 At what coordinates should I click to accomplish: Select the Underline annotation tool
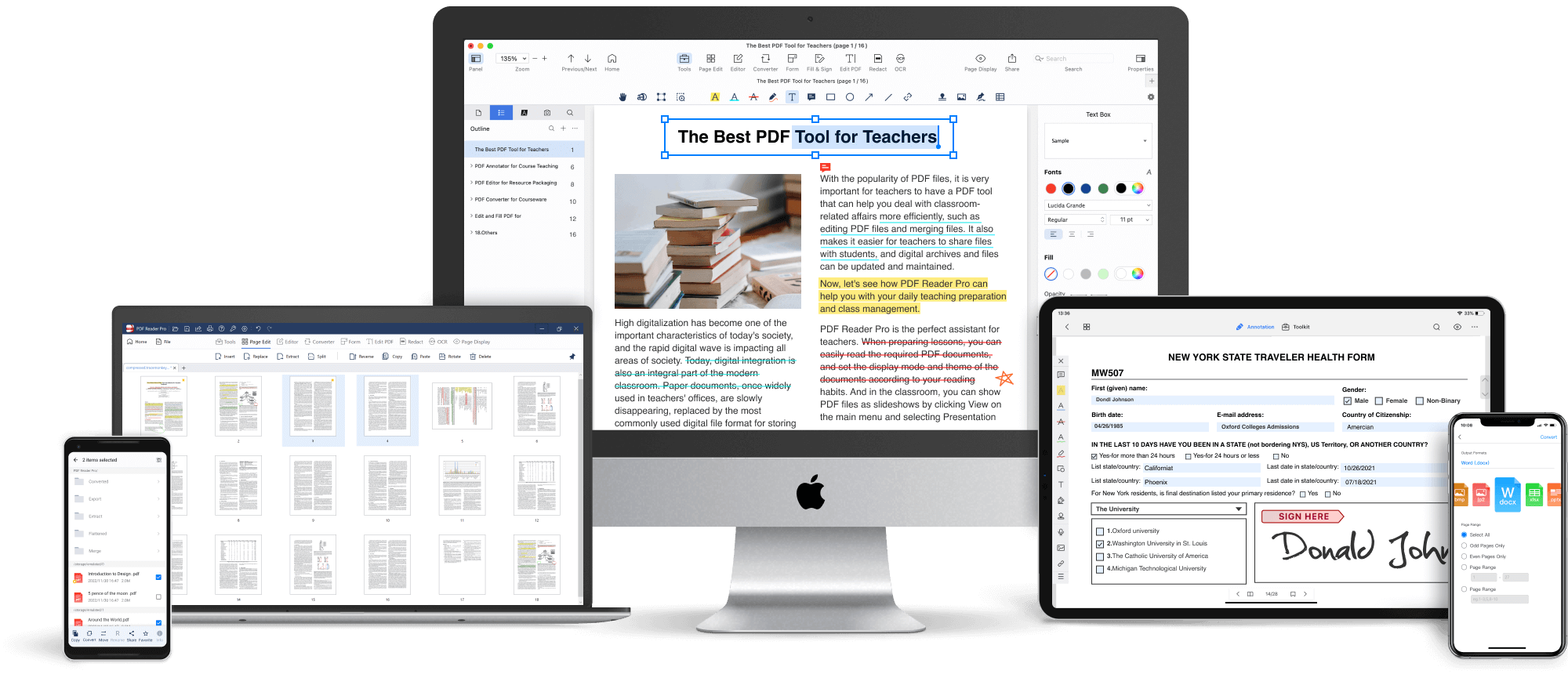point(735,97)
